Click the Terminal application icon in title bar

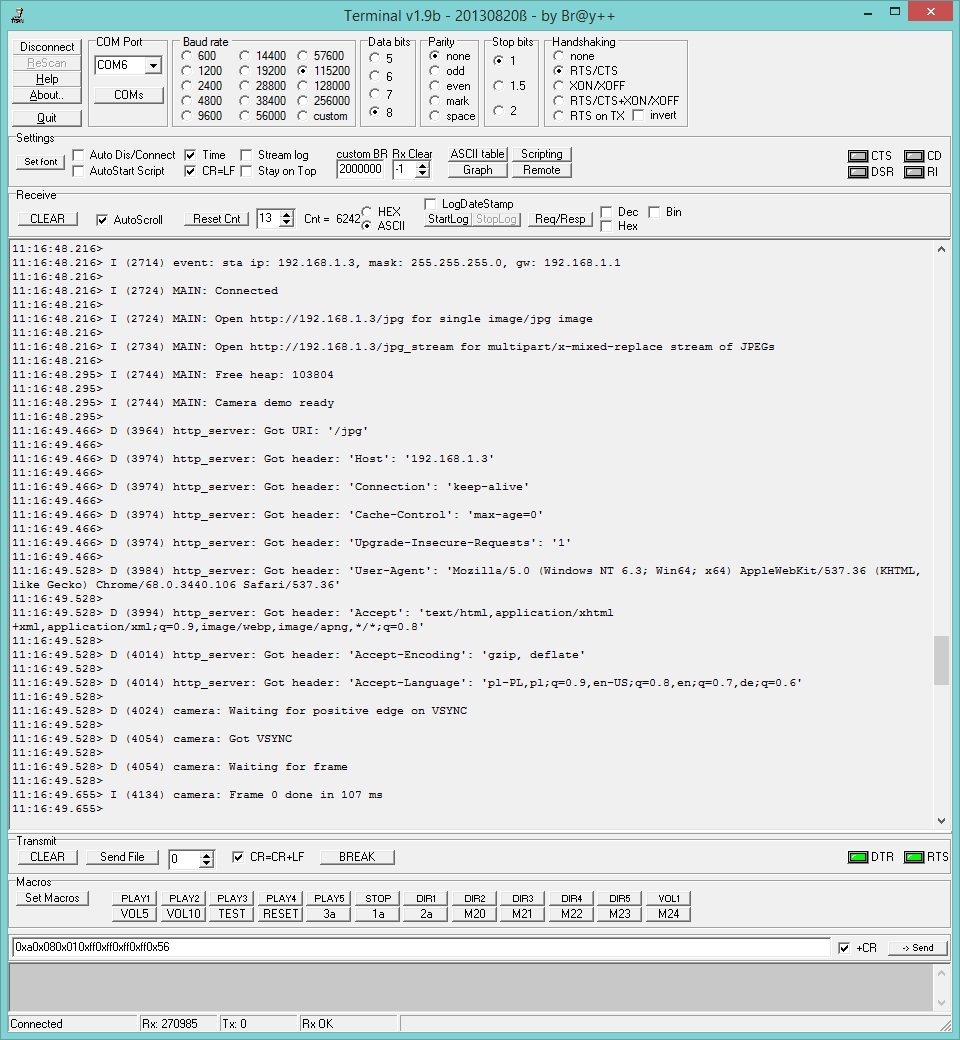tap(17, 15)
